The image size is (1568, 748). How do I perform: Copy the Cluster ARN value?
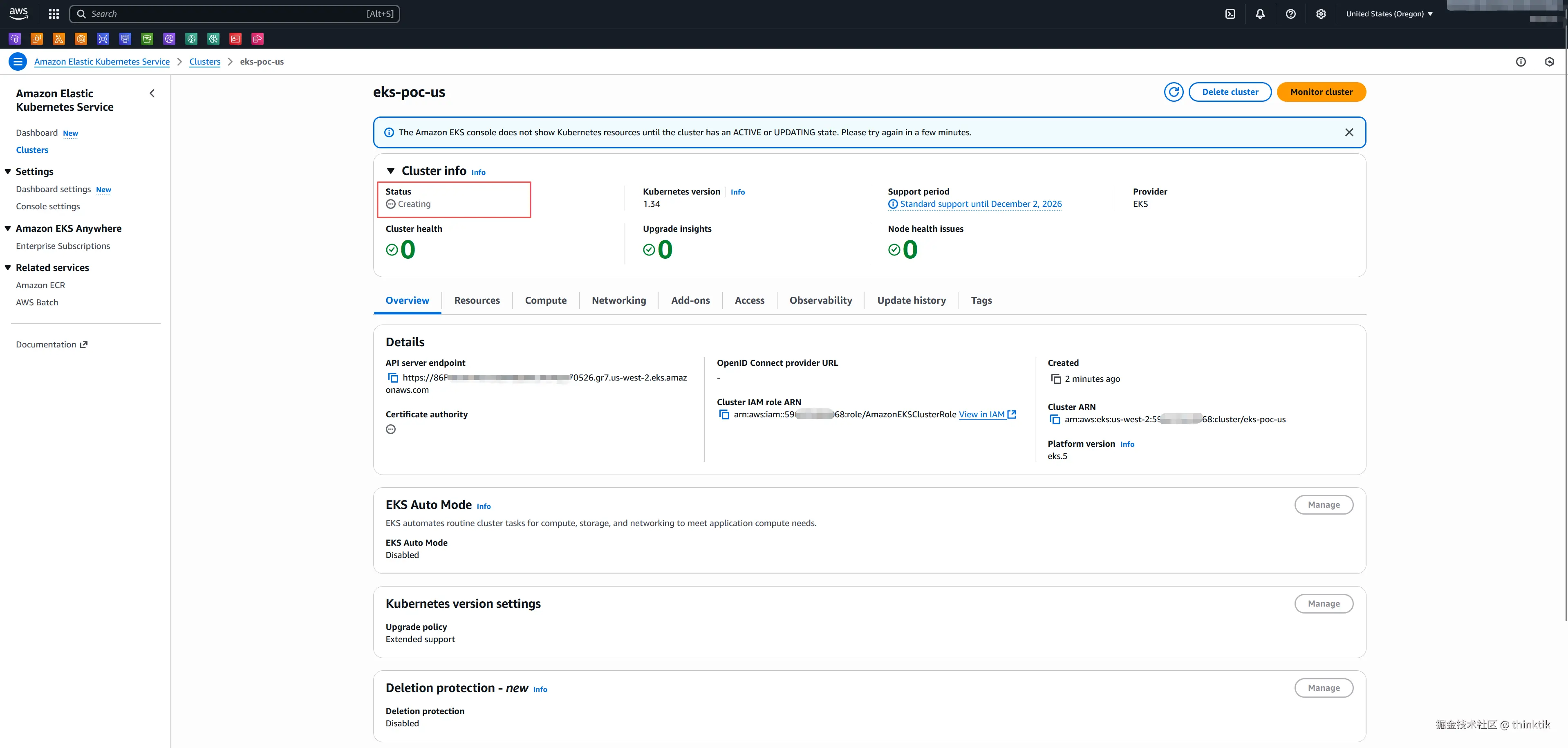pos(1055,419)
